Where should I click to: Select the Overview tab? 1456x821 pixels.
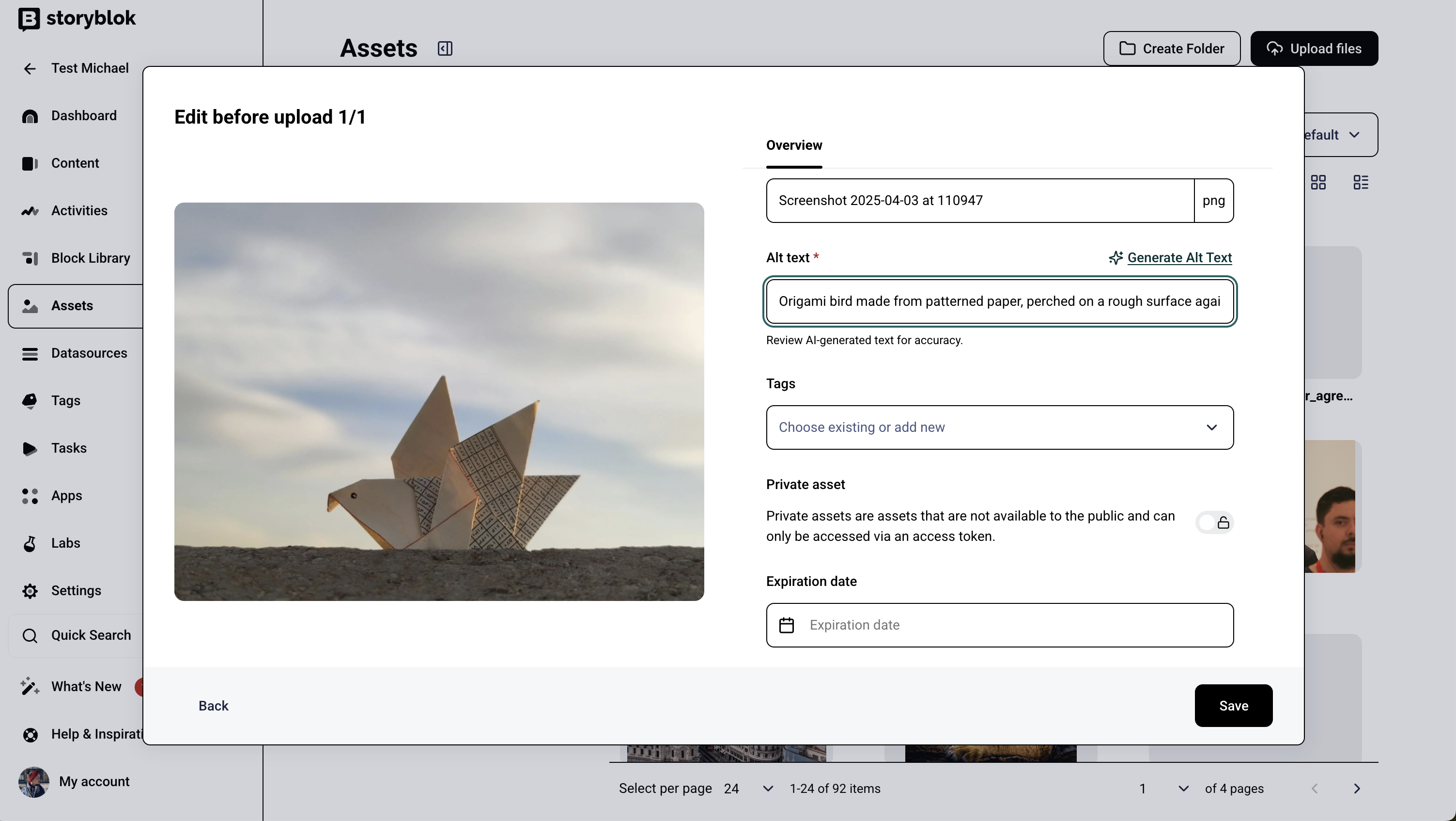tap(793, 146)
